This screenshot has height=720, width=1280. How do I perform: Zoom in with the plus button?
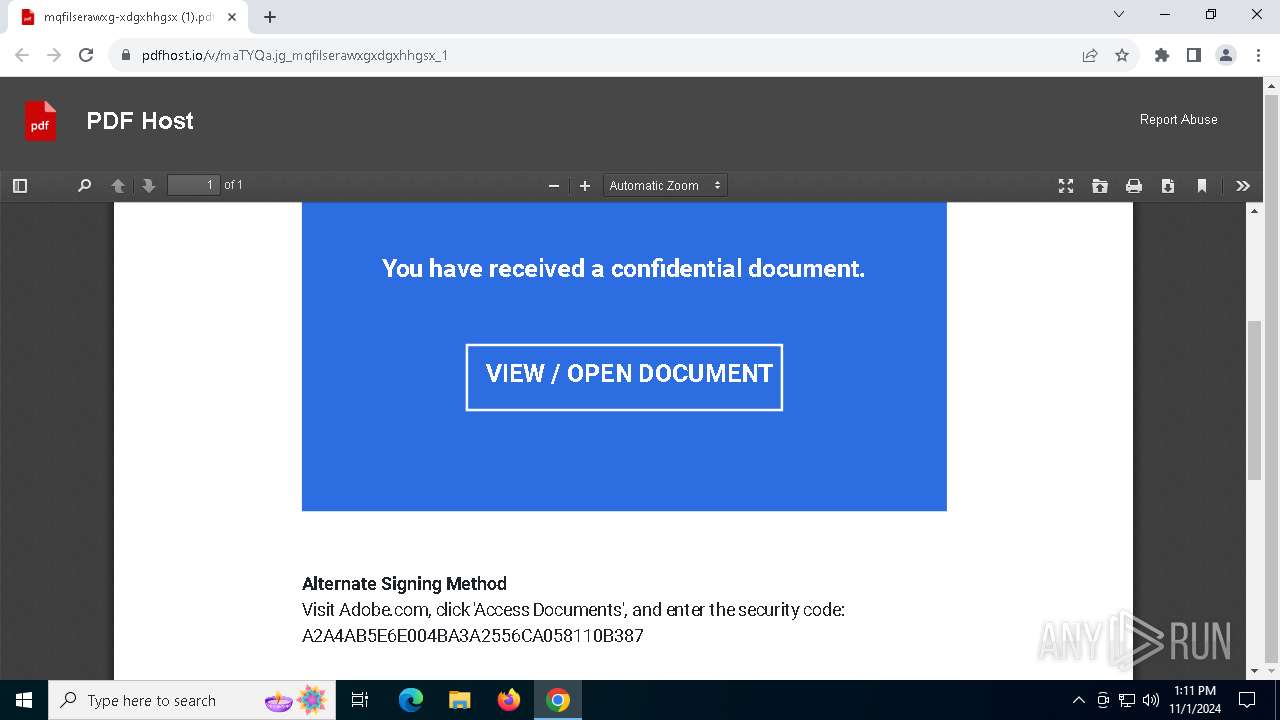(x=585, y=186)
